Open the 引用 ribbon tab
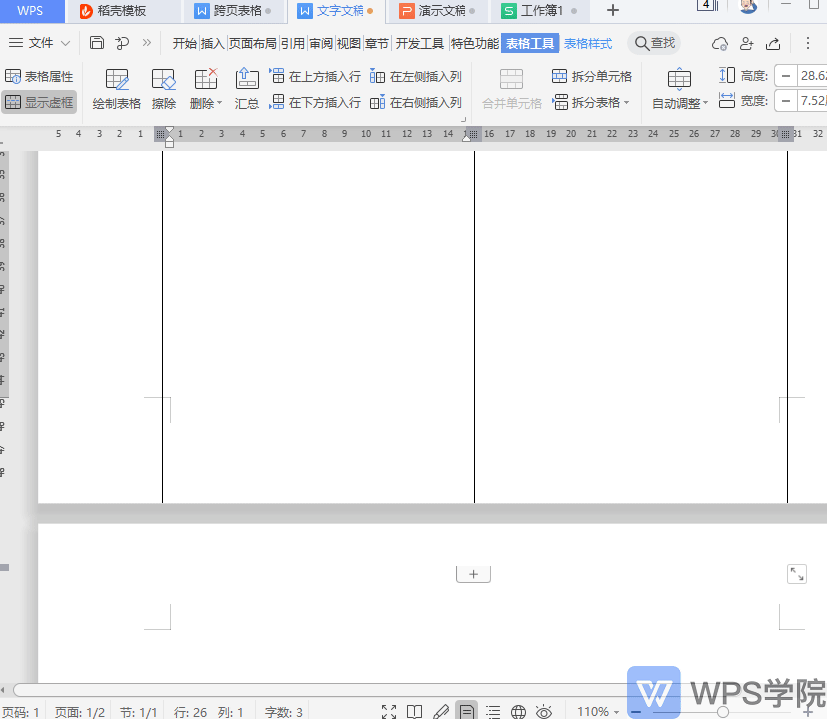Screen dimensions: 827x719 [x=293, y=43]
